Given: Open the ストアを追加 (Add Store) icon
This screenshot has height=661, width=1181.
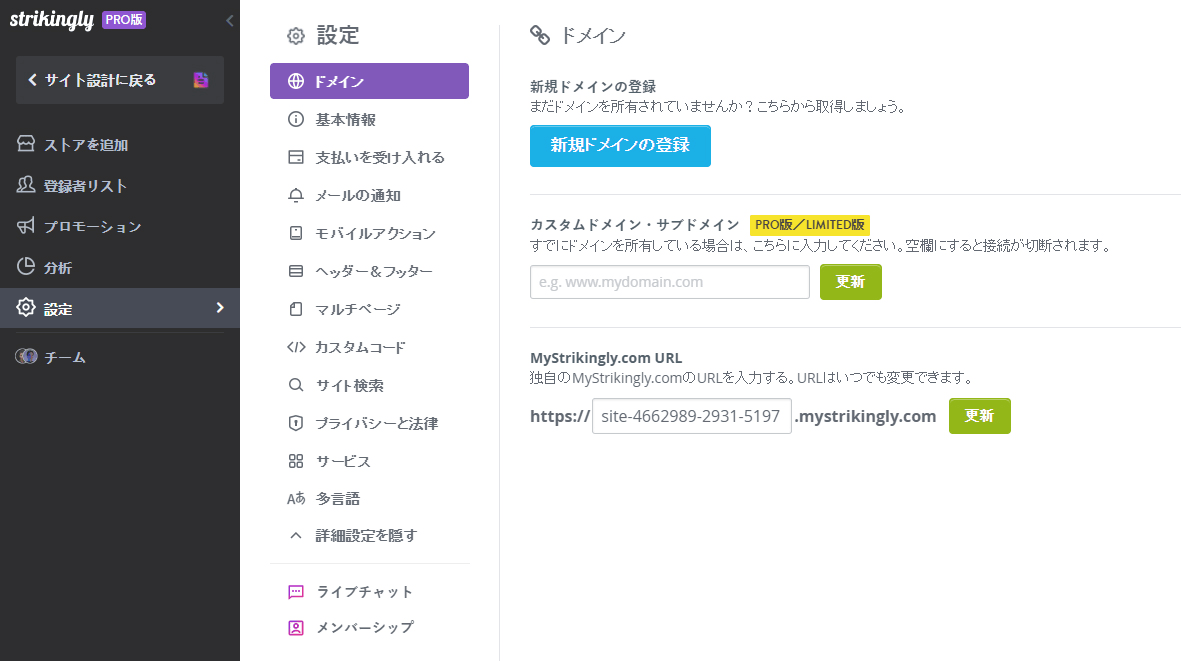Looking at the screenshot, I should pos(28,144).
